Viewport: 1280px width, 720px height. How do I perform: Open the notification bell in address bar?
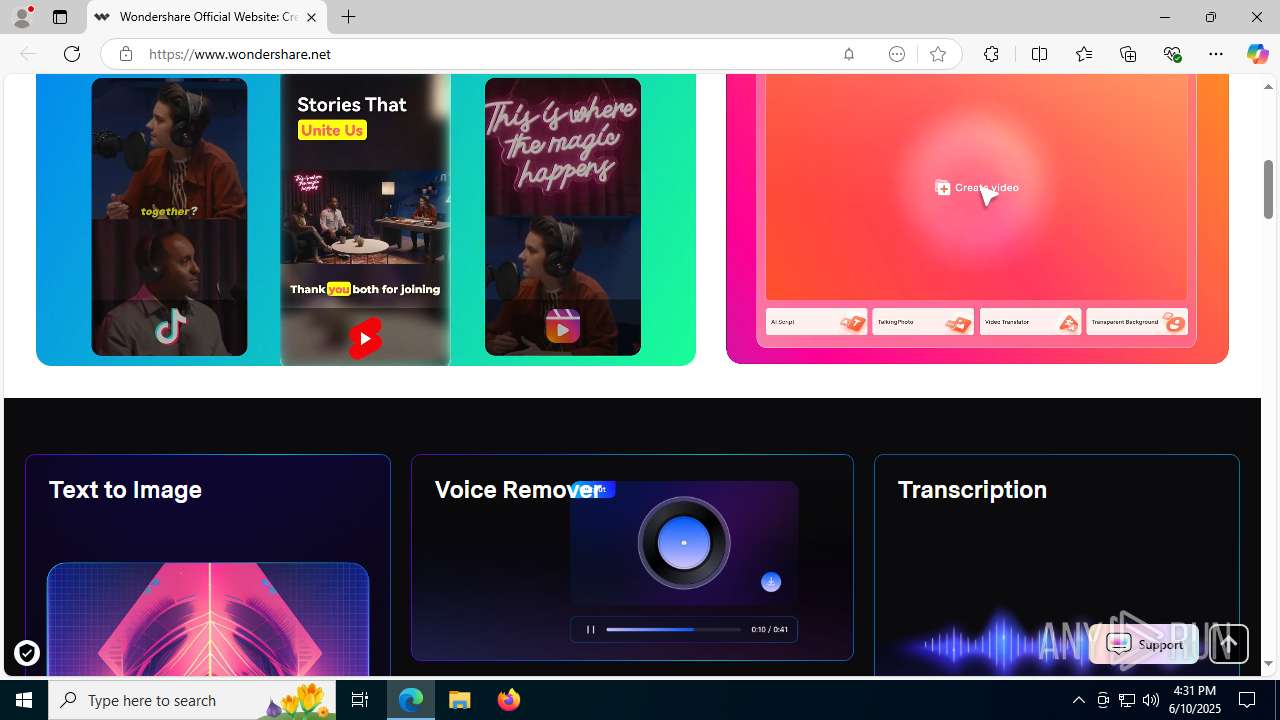tap(849, 54)
